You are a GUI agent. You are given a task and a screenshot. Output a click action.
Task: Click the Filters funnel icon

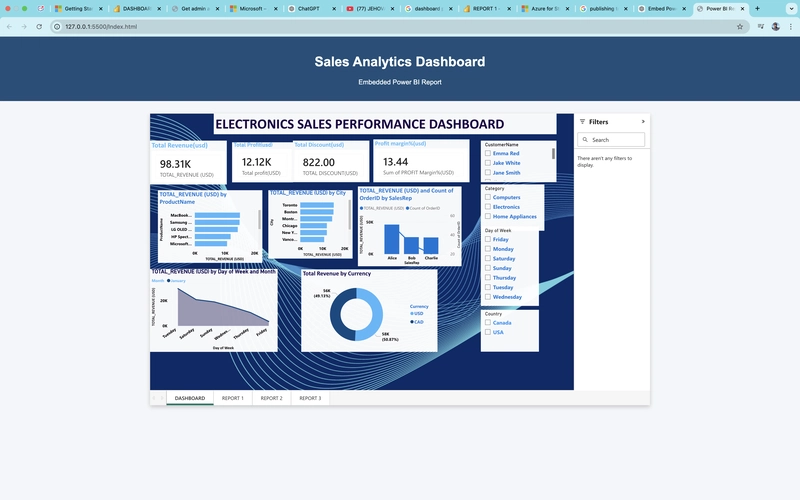582,121
